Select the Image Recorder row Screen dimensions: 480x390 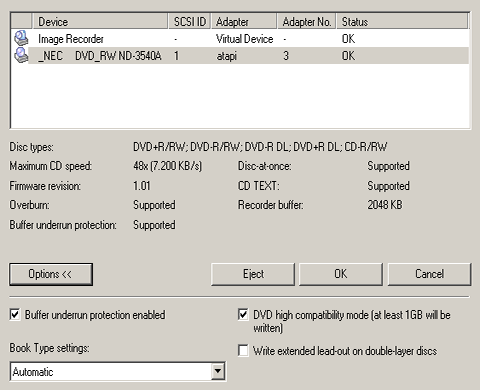(240, 39)
